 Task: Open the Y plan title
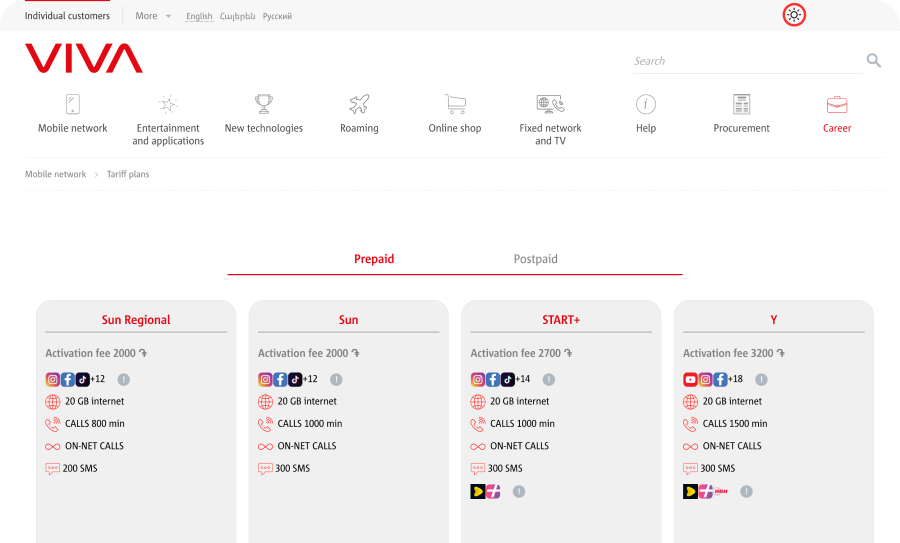click(773, 320)
